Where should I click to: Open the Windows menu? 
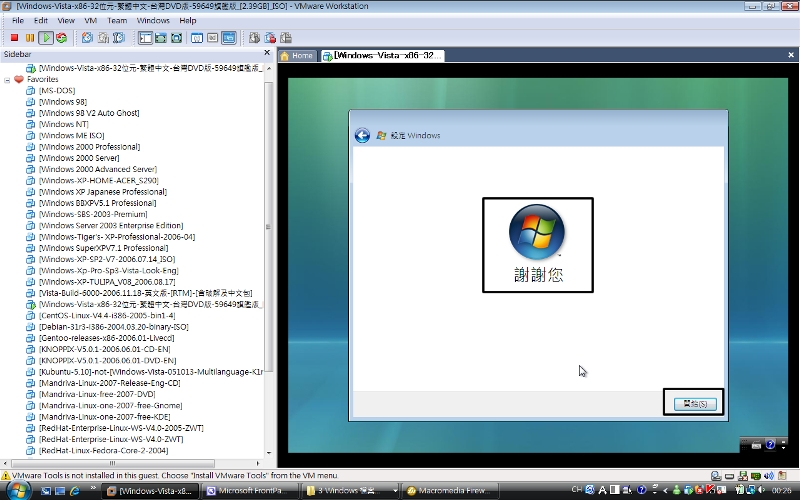[153, 20]
